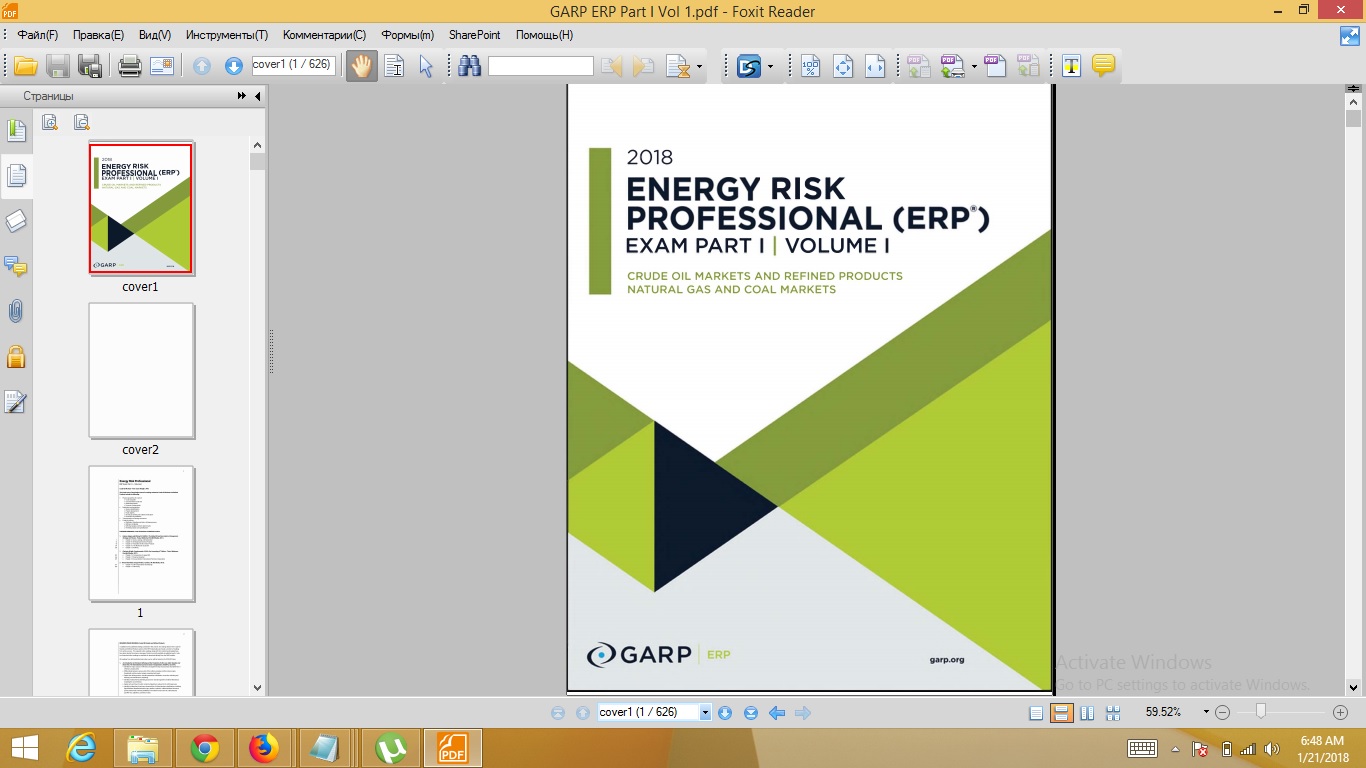Open the scanner PDF dropdown arrow

pos(974,68)
